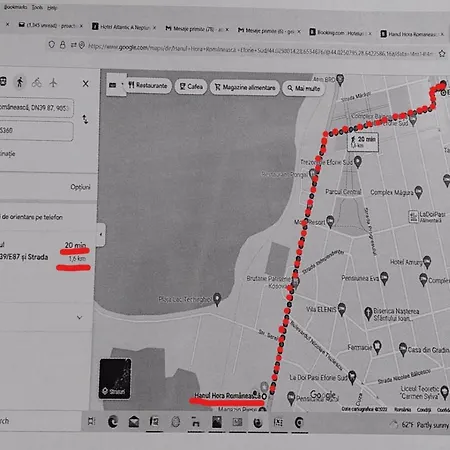Switch to the Hotel Atlantic A Neptun tab
The height and width of the screenshot is (450, 450).
pyautogui.click(x=124, y=27)
